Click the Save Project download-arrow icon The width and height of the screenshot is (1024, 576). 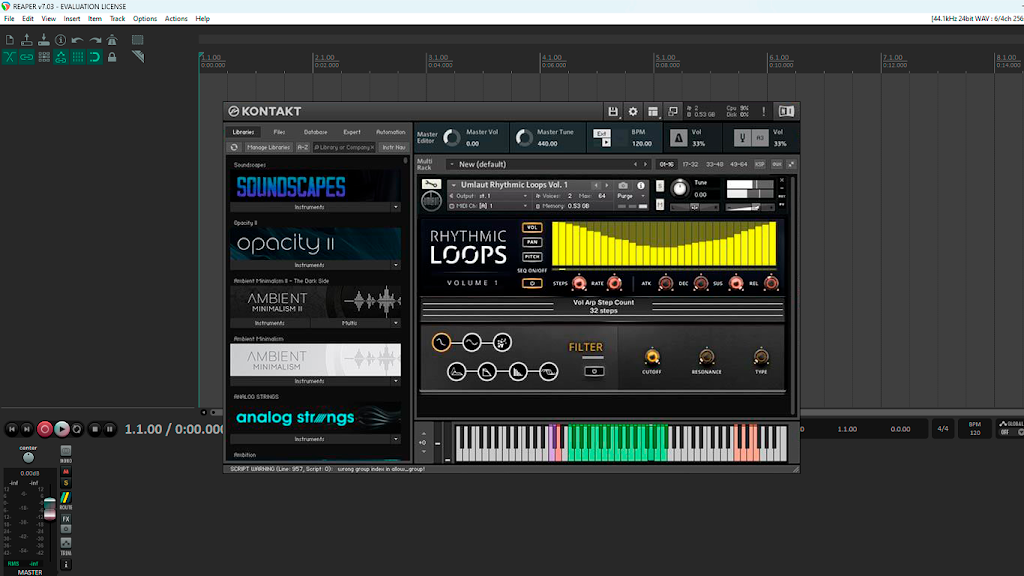(44, 40)
